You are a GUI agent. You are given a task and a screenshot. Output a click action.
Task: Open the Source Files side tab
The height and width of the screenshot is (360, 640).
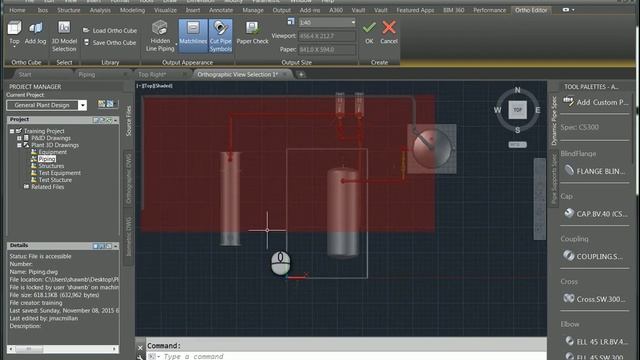pos(129,121)
